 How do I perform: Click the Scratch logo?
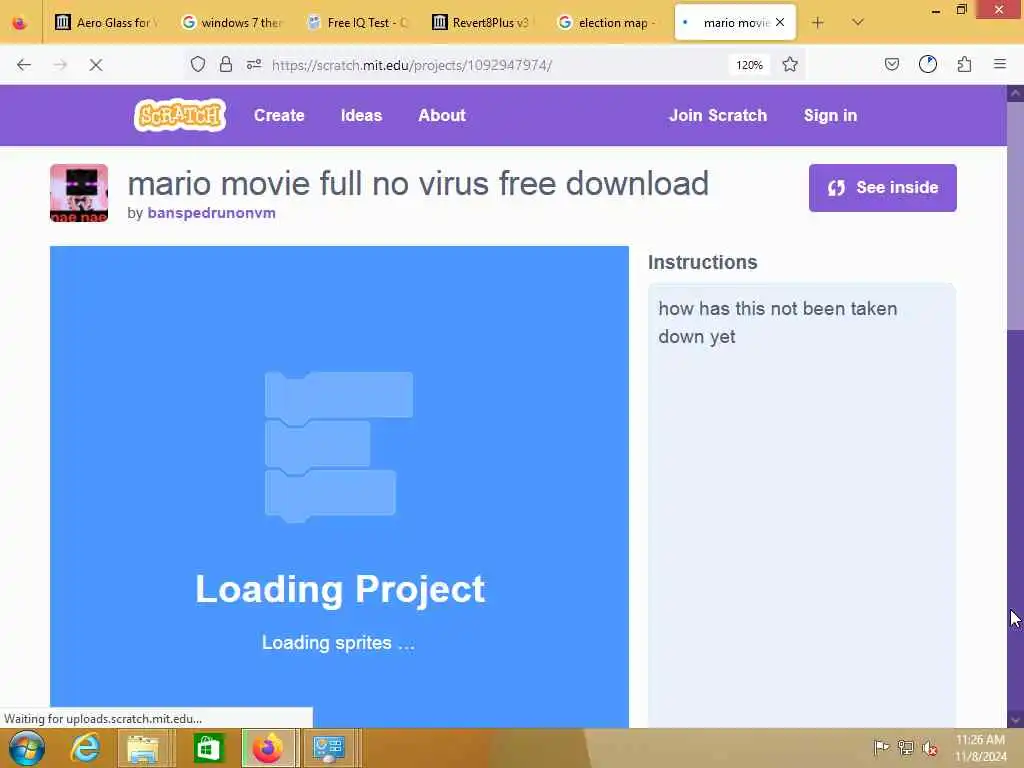(x=180, y=115)
